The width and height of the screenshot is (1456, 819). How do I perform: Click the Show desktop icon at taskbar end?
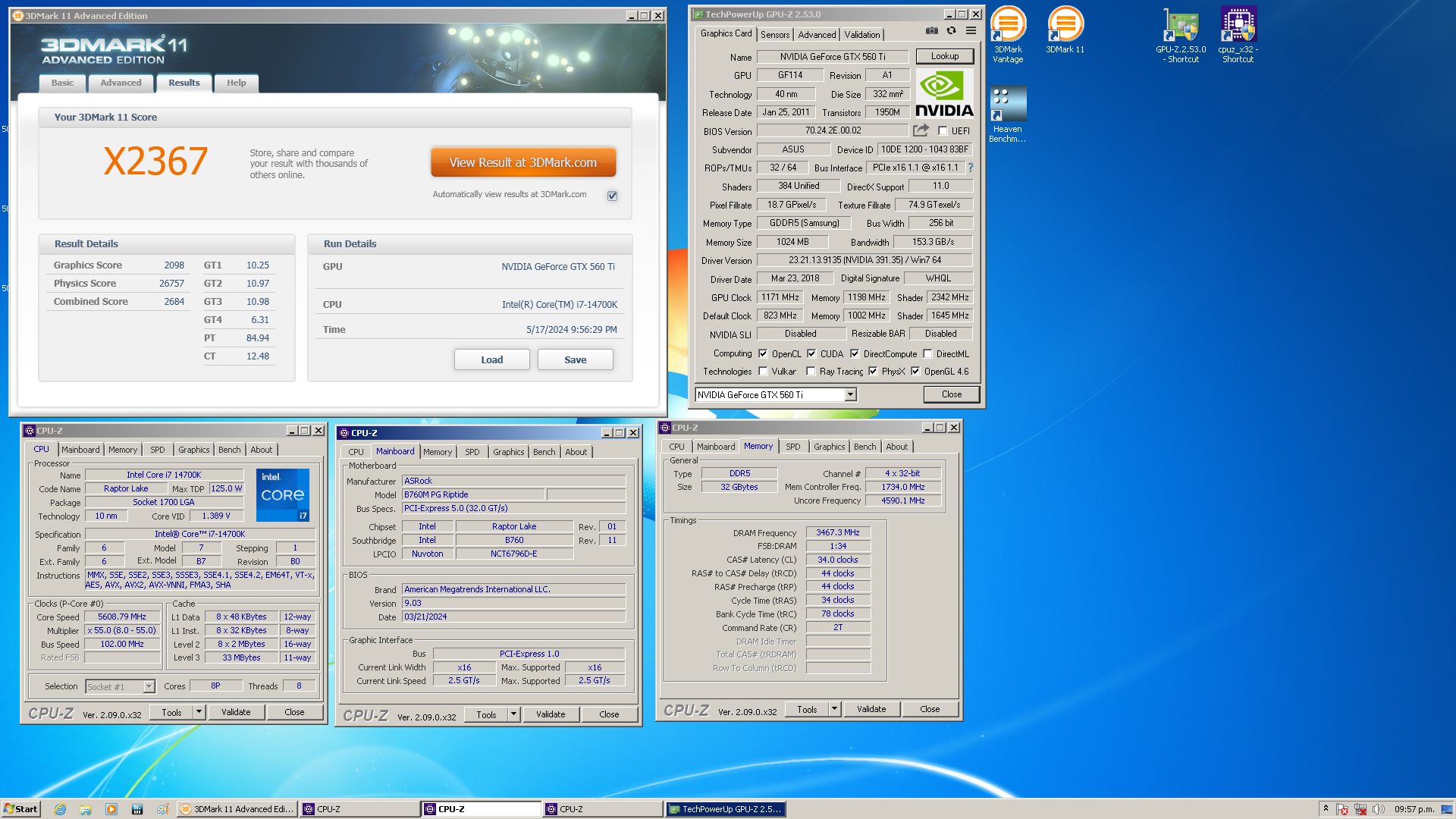tap(1447, 809)
